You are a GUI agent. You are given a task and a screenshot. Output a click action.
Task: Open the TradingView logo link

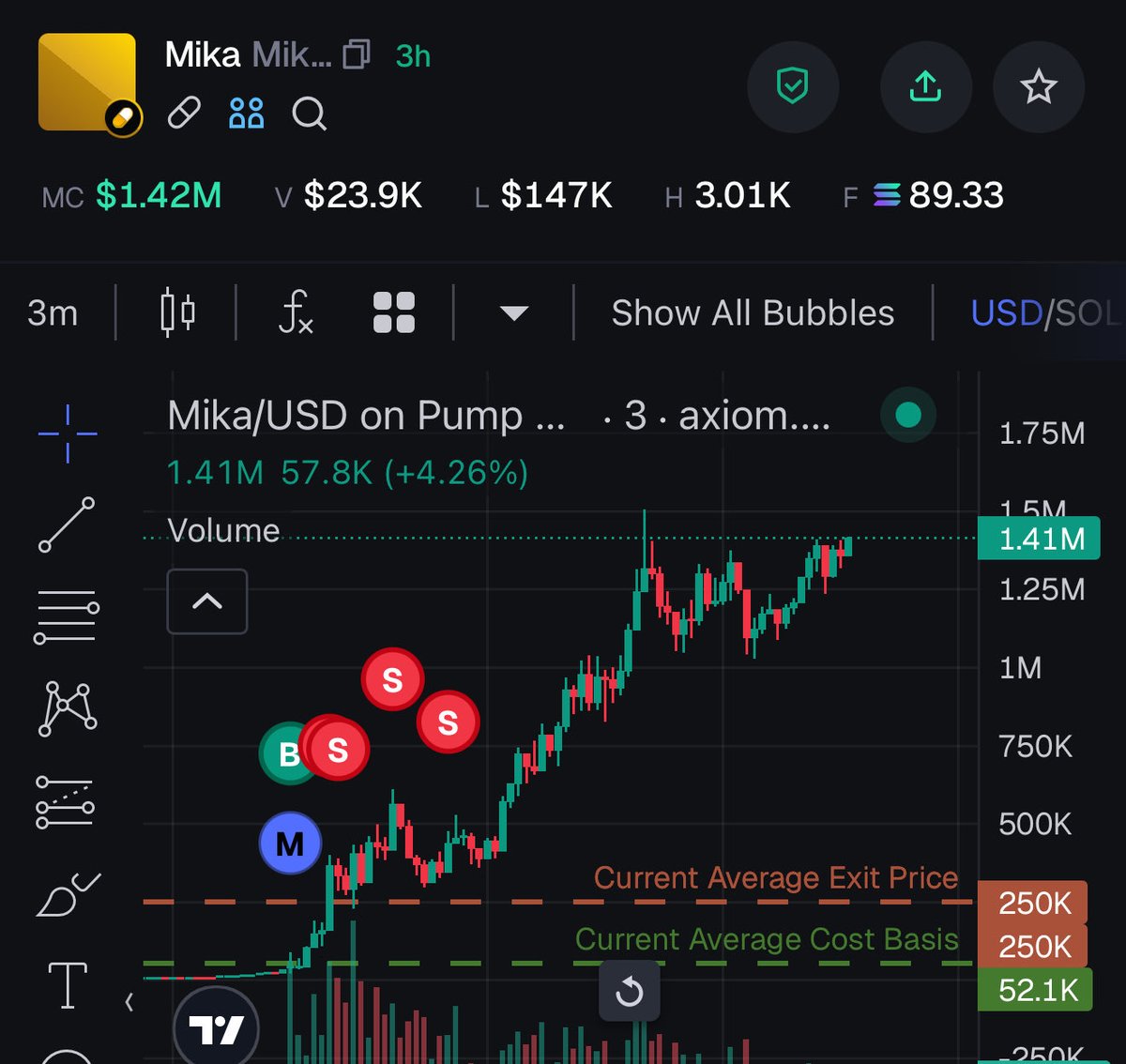[216, 1029]
